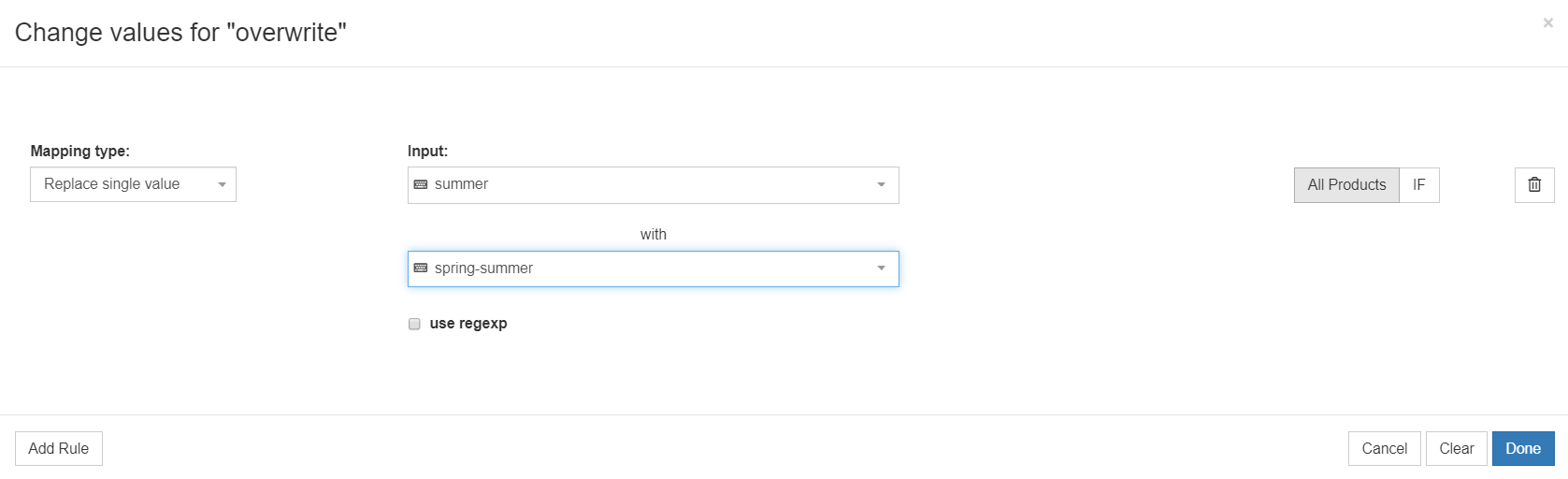Click the keyboard icon beside "spring-summer"
Screen dimensions: 1568x479
point(421,269)
